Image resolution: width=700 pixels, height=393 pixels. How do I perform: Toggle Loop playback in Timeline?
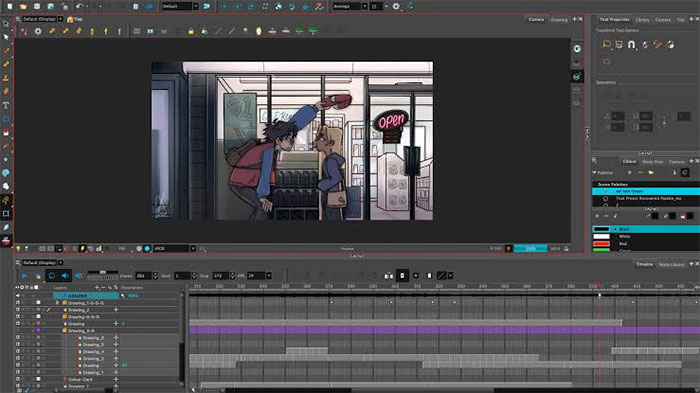51,276
